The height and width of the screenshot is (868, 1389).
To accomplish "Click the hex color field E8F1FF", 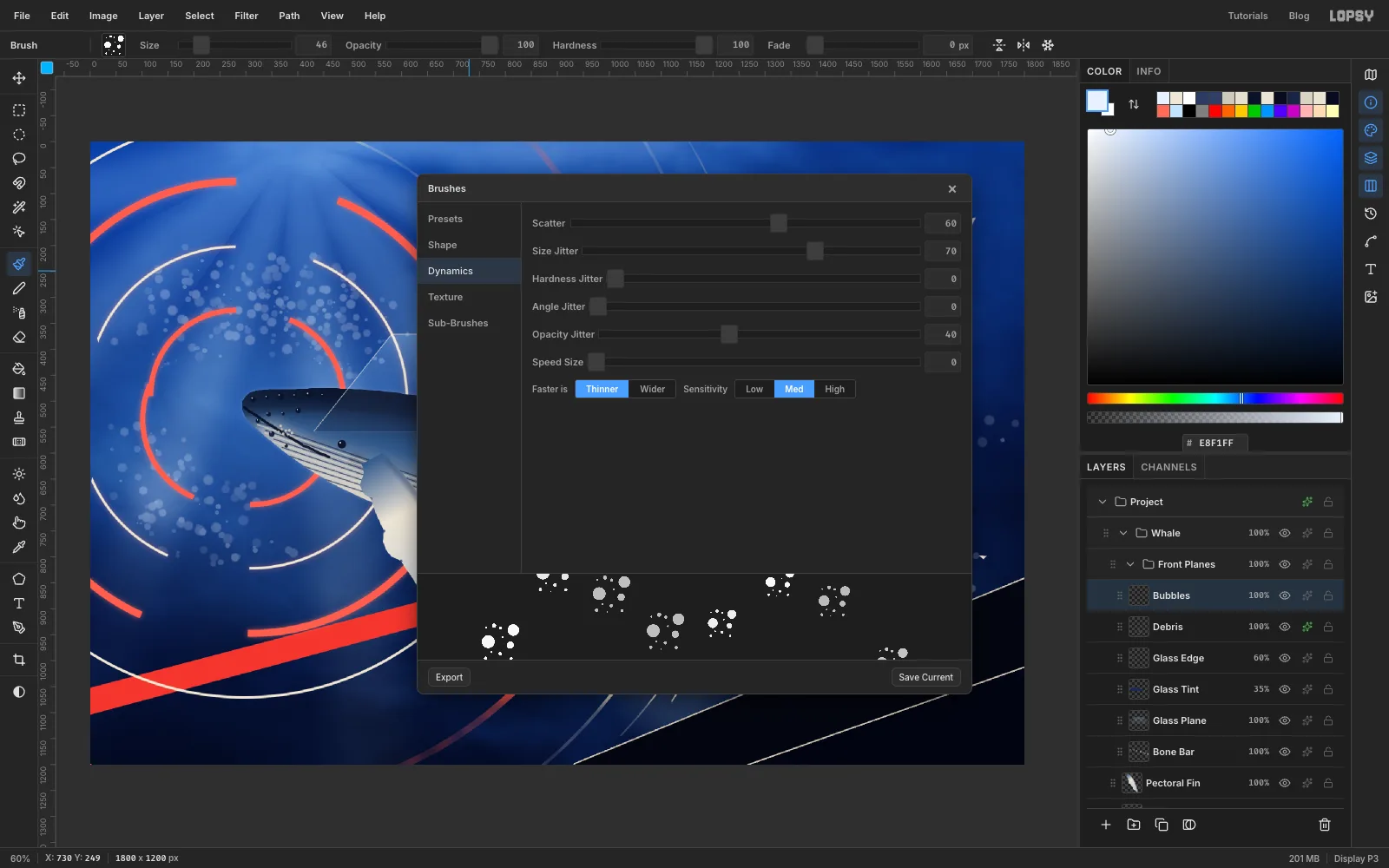I will (x=1215, y=443).
